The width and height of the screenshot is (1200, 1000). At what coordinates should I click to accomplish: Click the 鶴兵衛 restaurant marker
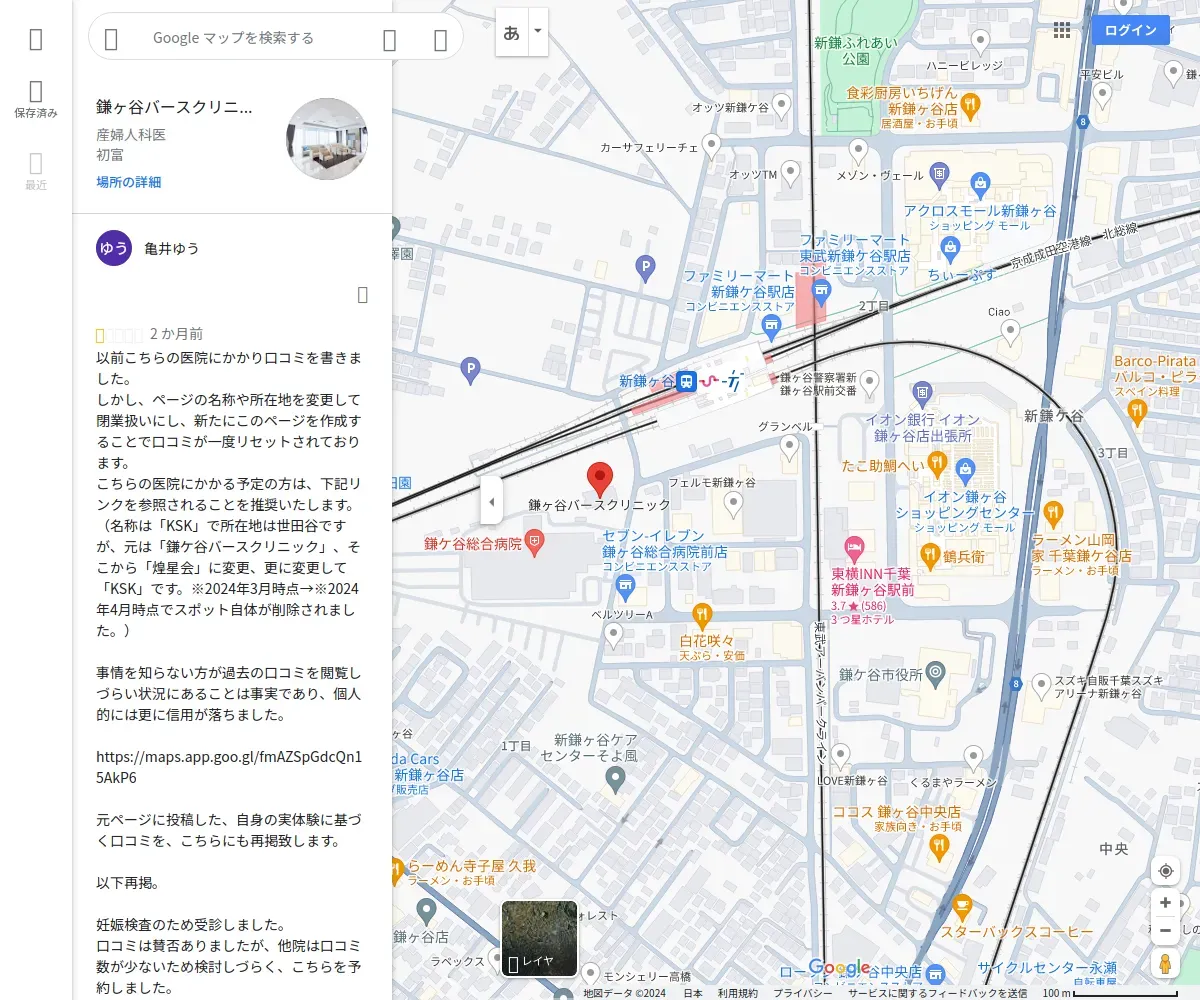tap(929, 554)
